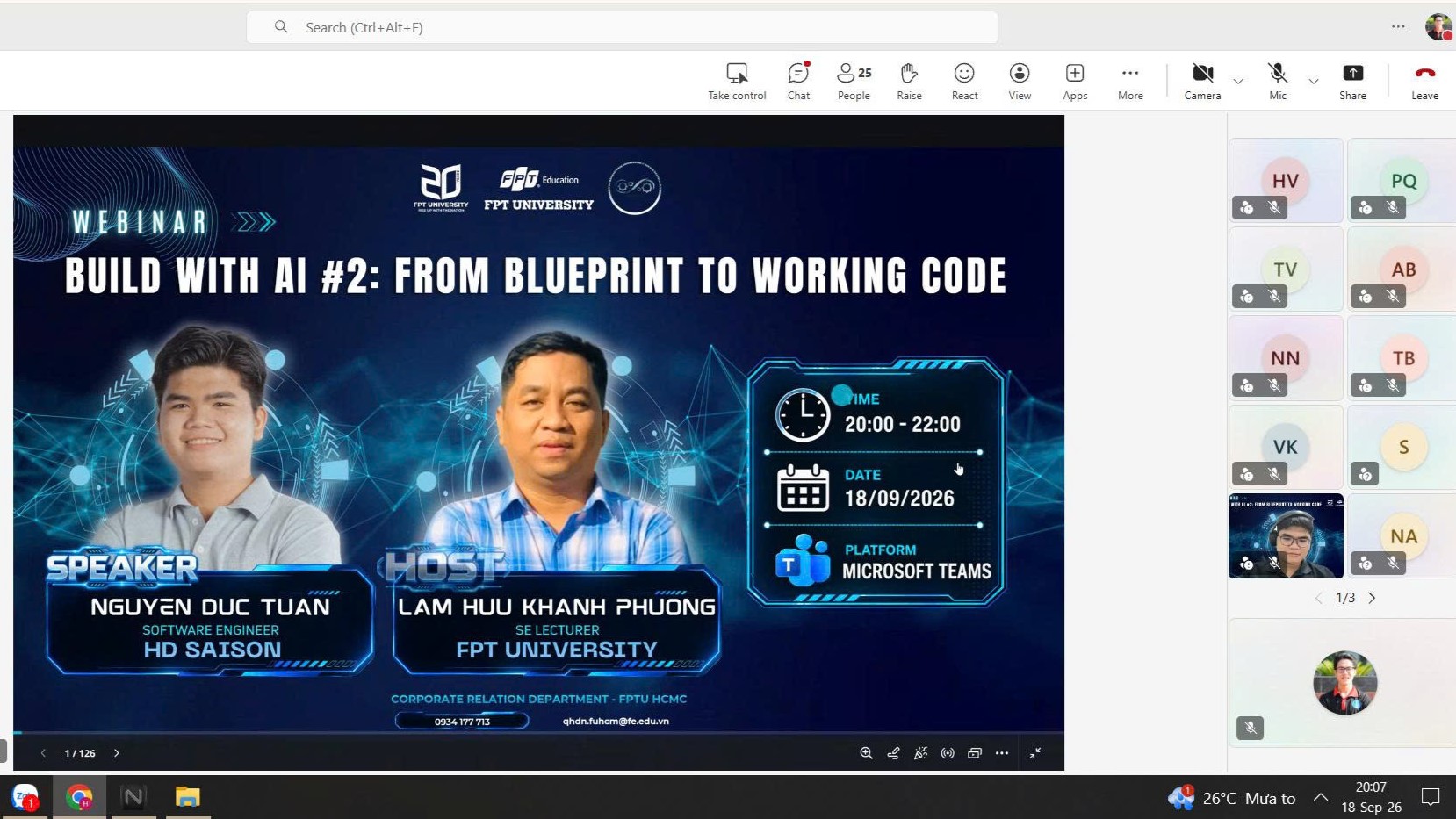Show hidden system tray icons
The image size is (1456, 819).
click(1320, 797)
